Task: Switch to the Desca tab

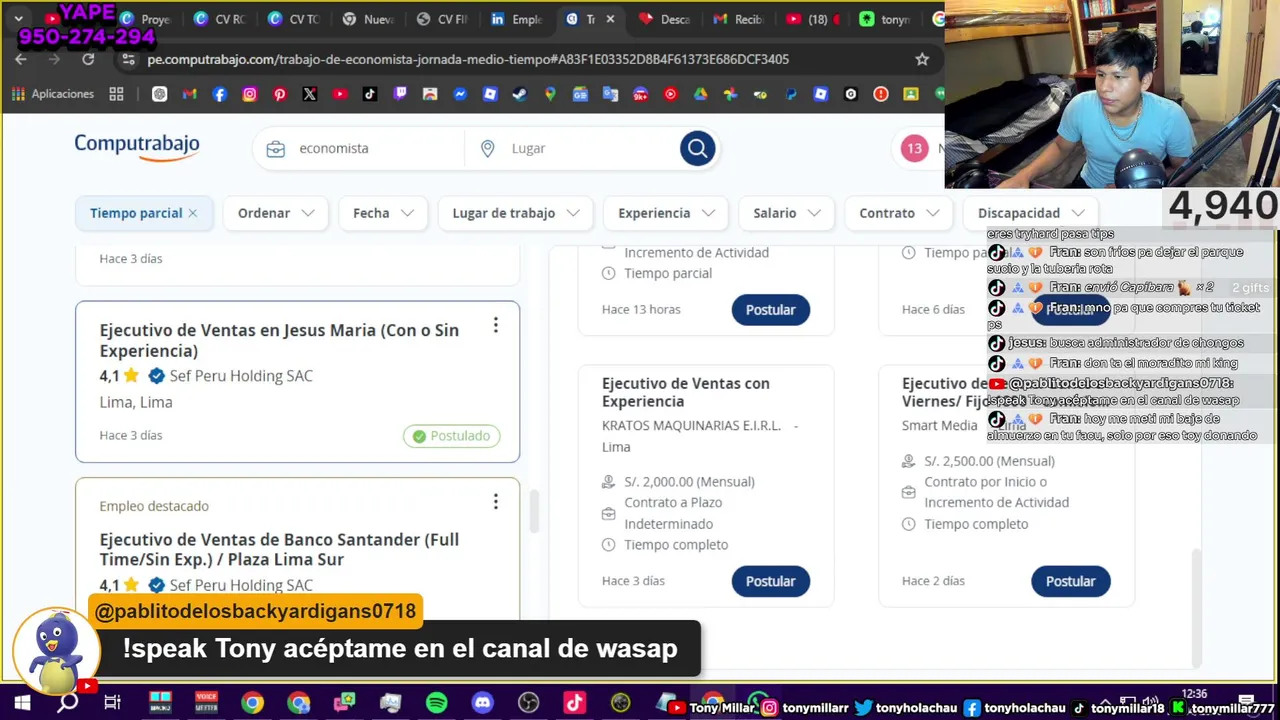Action: [x=664, y=19]
